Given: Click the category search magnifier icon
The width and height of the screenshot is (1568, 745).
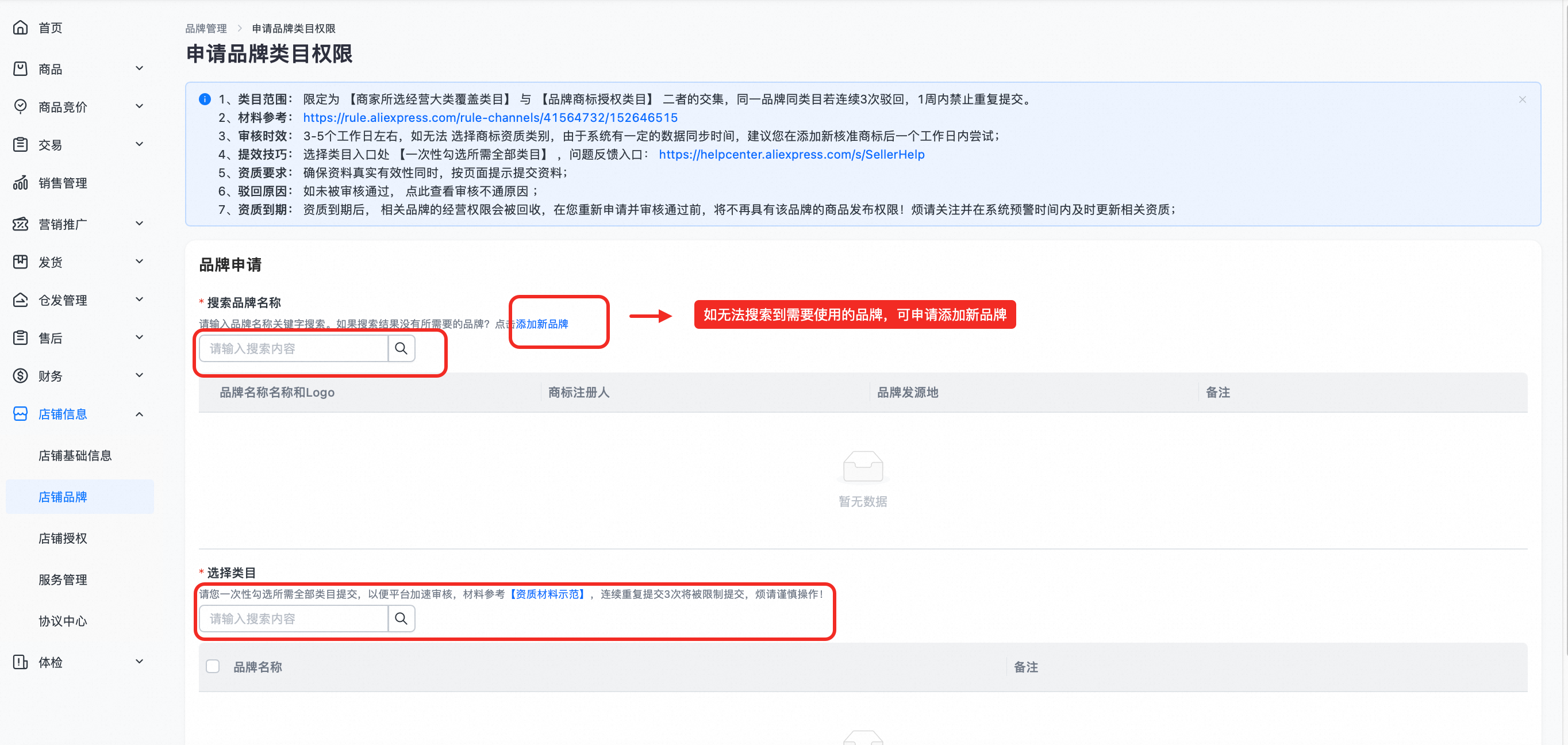Looking at the screenshot, I should pyautogui.click(x=401, y=619).
